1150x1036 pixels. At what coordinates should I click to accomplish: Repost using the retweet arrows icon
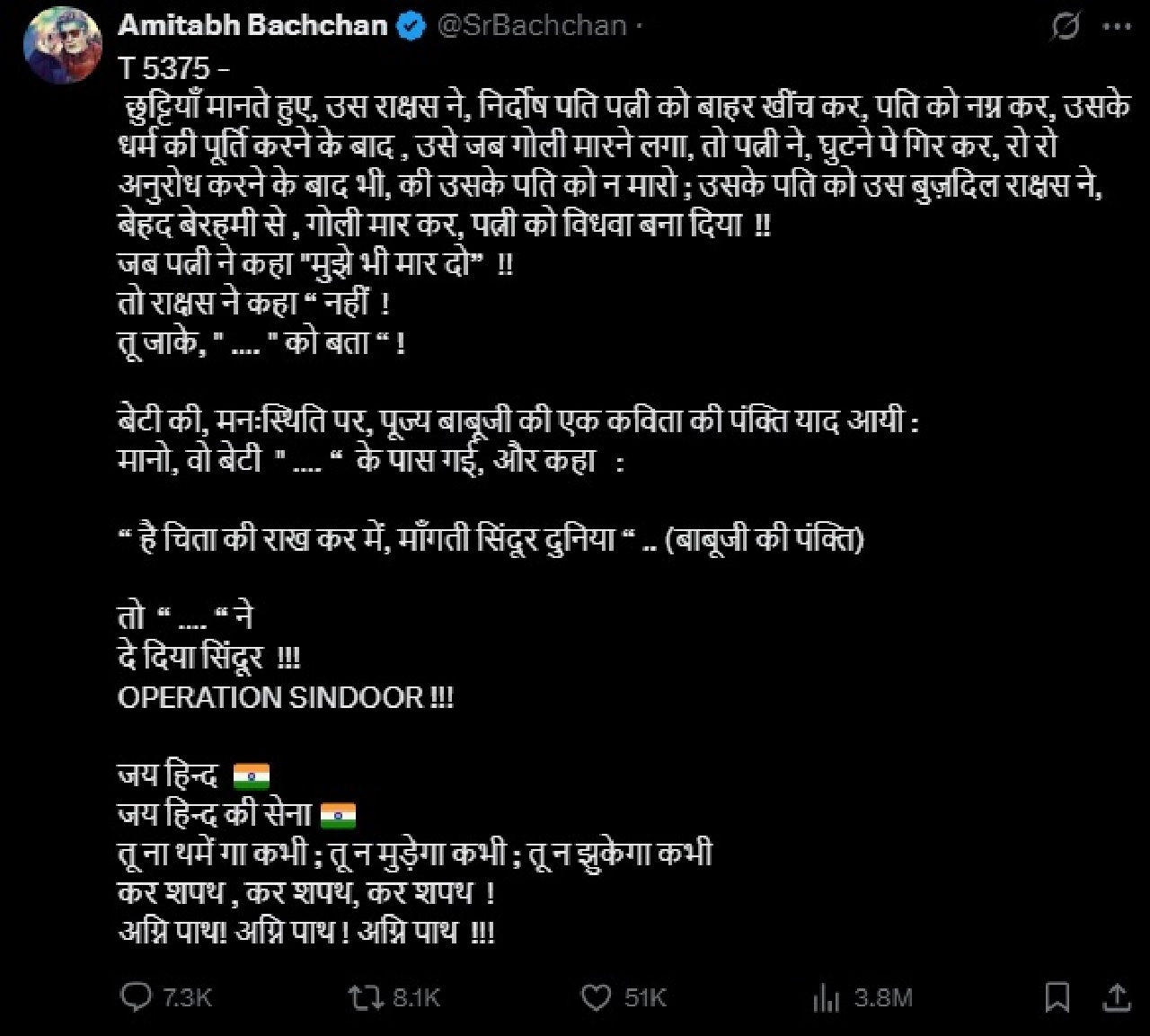pyautogui.click(x=366, y=997)
